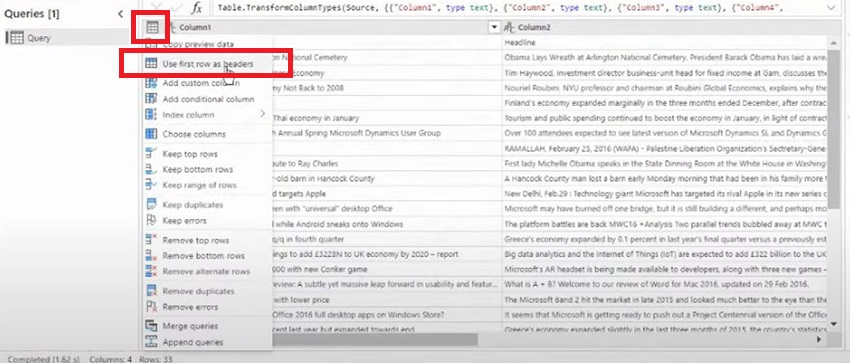Click the Choose columns icon

pyautogui.click(x=151, y=134)
